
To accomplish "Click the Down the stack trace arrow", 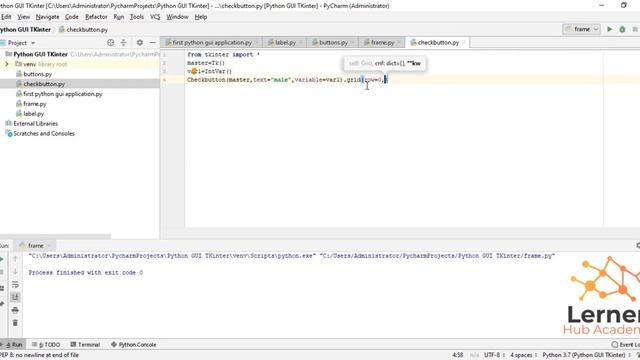I will (15, 271).
